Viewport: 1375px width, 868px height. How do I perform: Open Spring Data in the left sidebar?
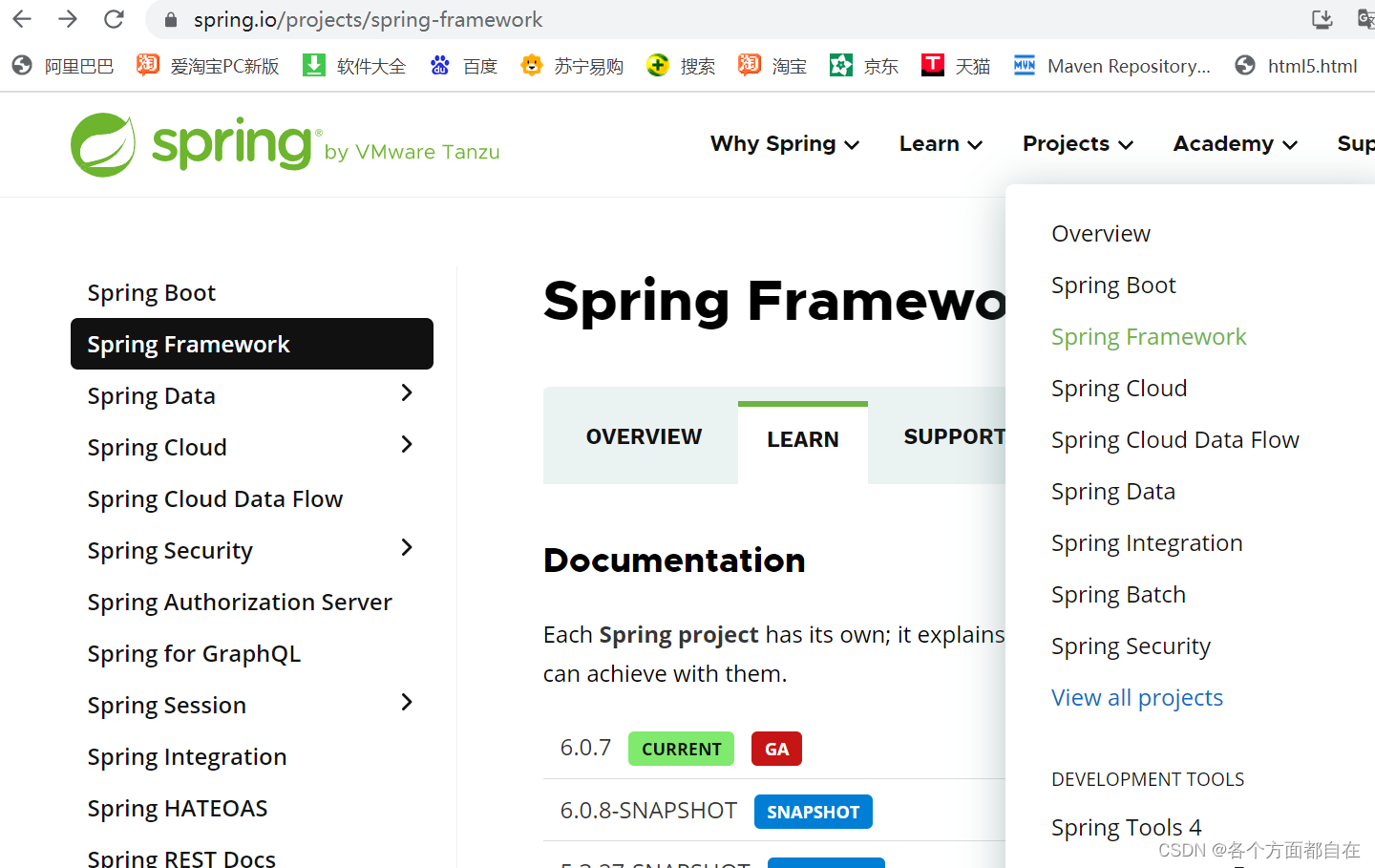tap(152, 396)
